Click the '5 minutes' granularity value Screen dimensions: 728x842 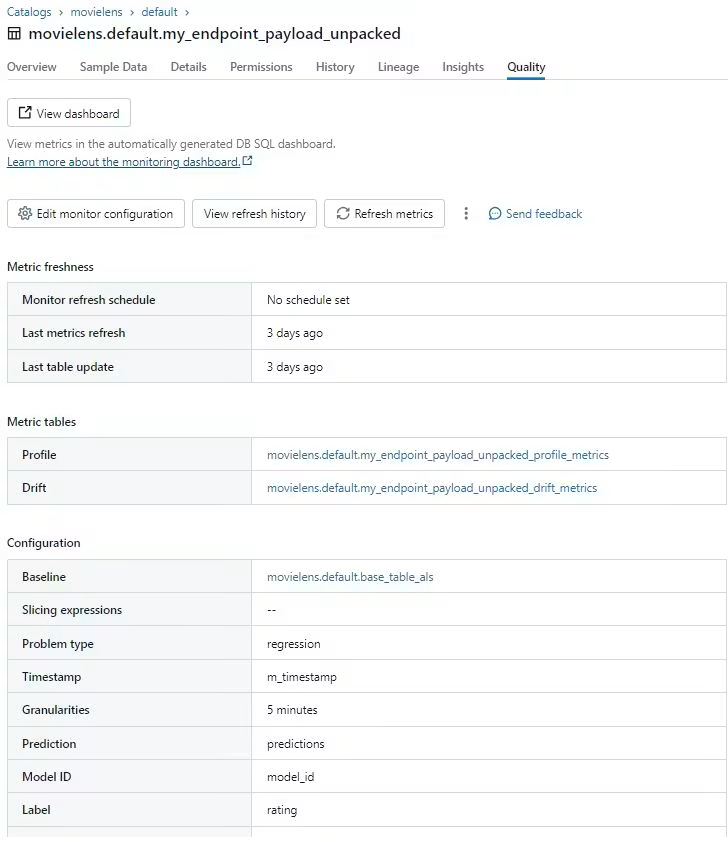(292, 710)
